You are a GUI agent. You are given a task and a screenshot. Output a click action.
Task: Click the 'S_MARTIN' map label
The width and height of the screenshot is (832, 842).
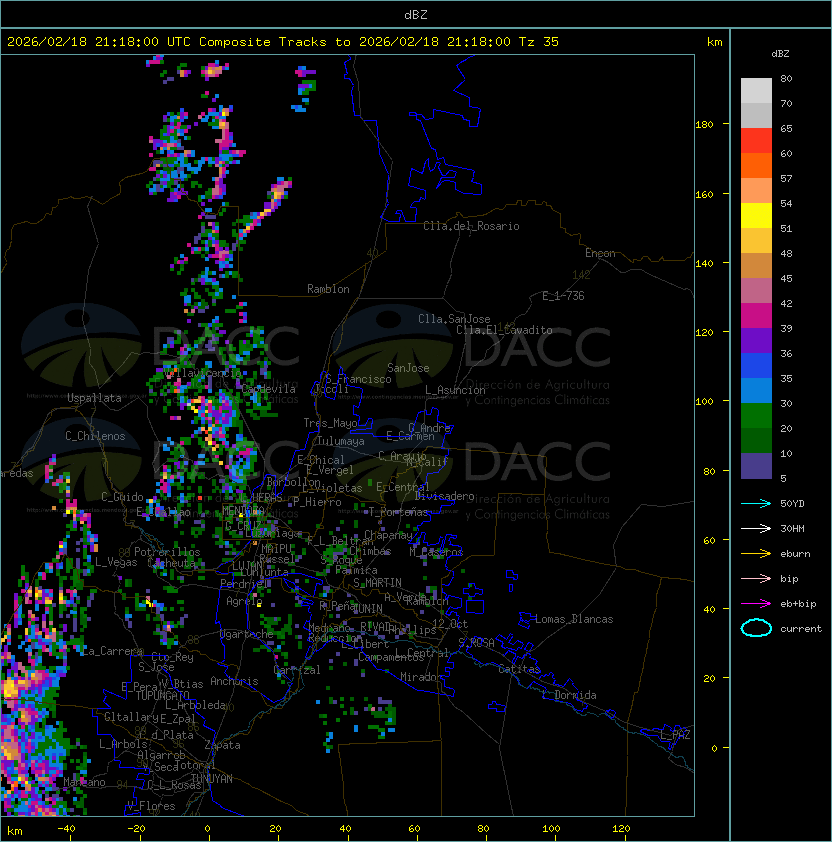pos(377,583)
